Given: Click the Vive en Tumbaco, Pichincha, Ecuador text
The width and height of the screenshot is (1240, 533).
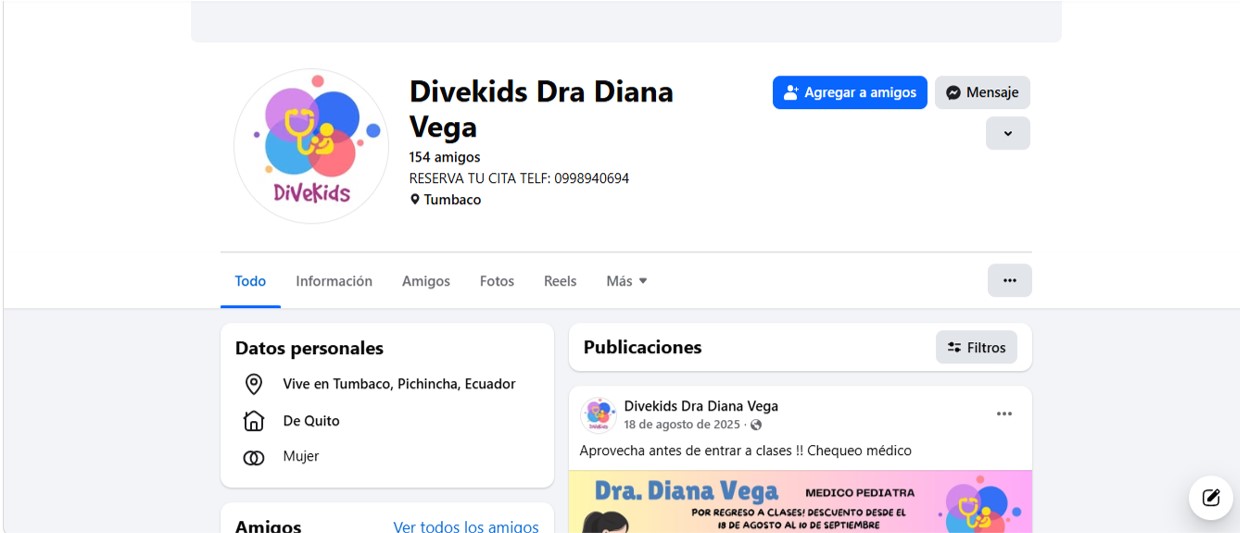Looking at the screenshot, I should pyautogui.click(x=399, y=384).
